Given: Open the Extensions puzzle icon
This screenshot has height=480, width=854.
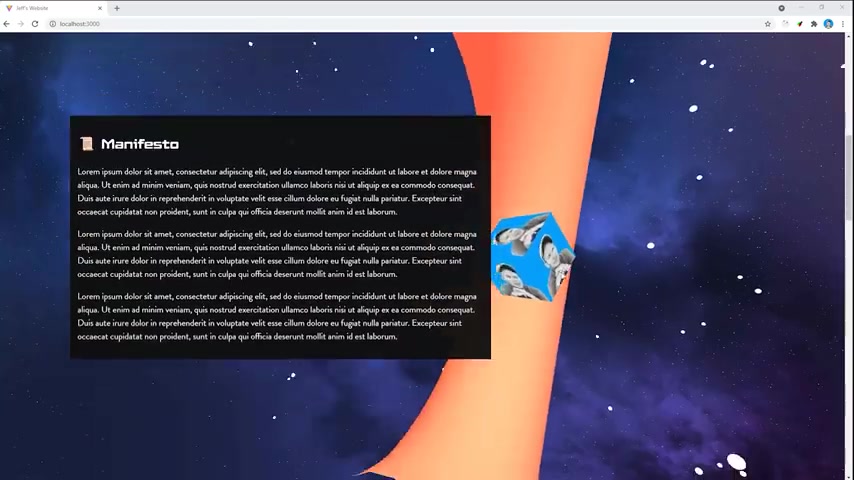Looking at the screenshot, I should point(814,24).
